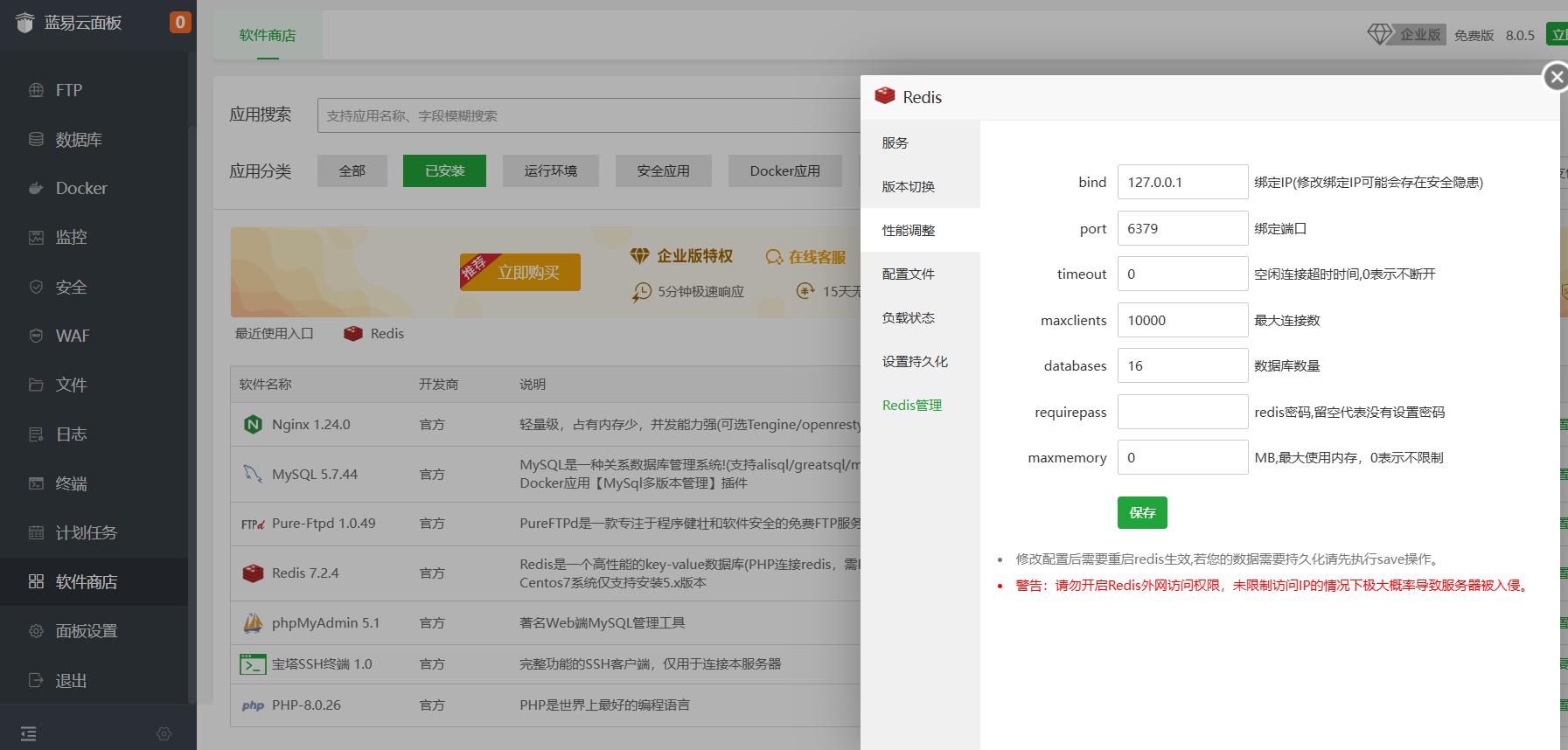Click the Nginx logo icon
This screenshot has width=1568, height=750.
point(253,425)
